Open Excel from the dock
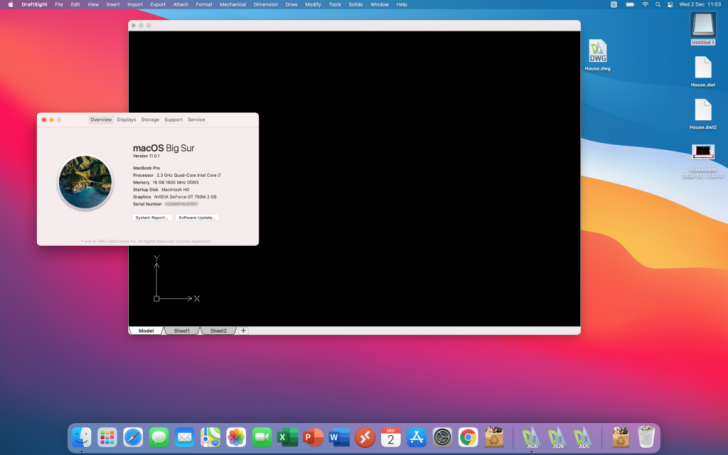Screen dimensions: 728x455 coord(288,437)
